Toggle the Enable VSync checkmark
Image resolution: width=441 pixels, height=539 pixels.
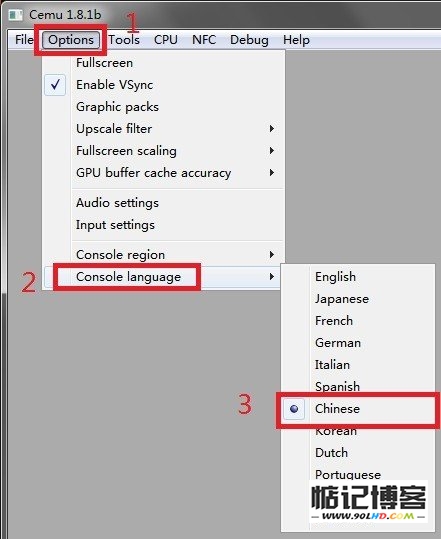[x=55, y=85]
